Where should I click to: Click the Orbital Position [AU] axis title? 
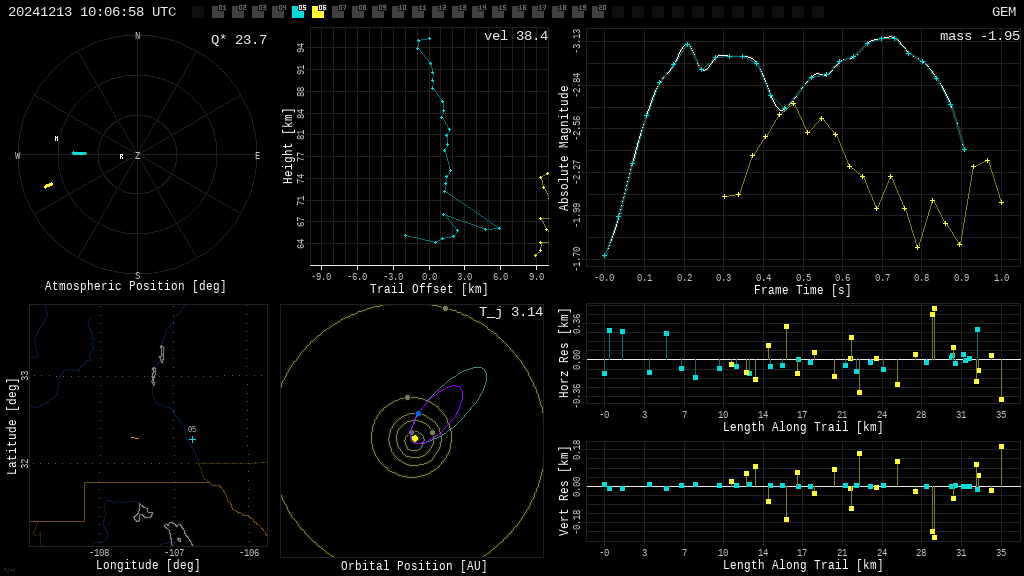coord(414,567)
